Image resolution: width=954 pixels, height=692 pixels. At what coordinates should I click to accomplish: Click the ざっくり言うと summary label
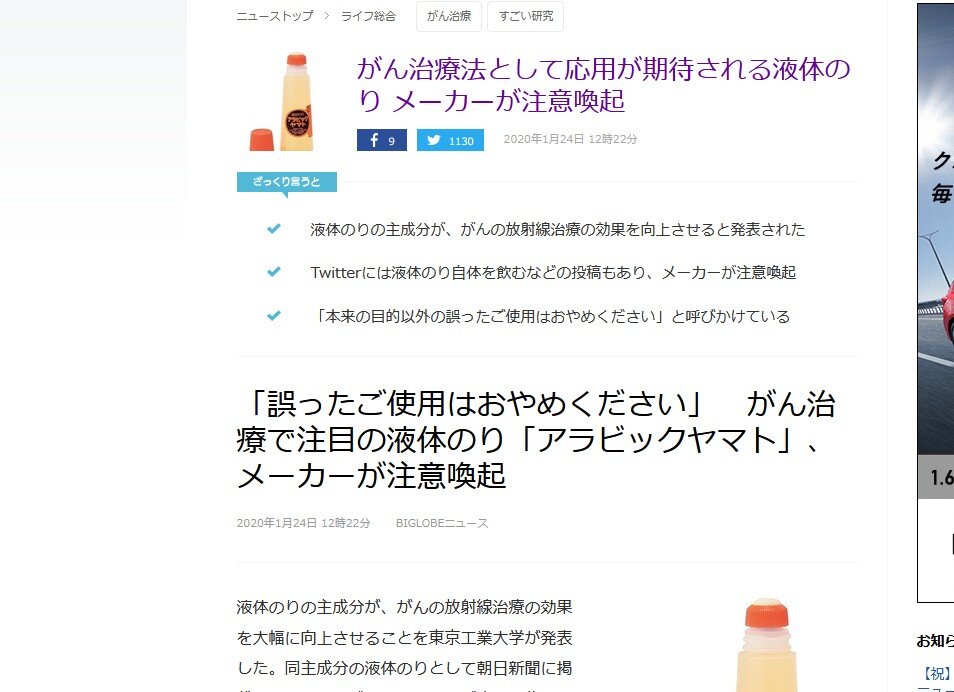coord(287,182)
